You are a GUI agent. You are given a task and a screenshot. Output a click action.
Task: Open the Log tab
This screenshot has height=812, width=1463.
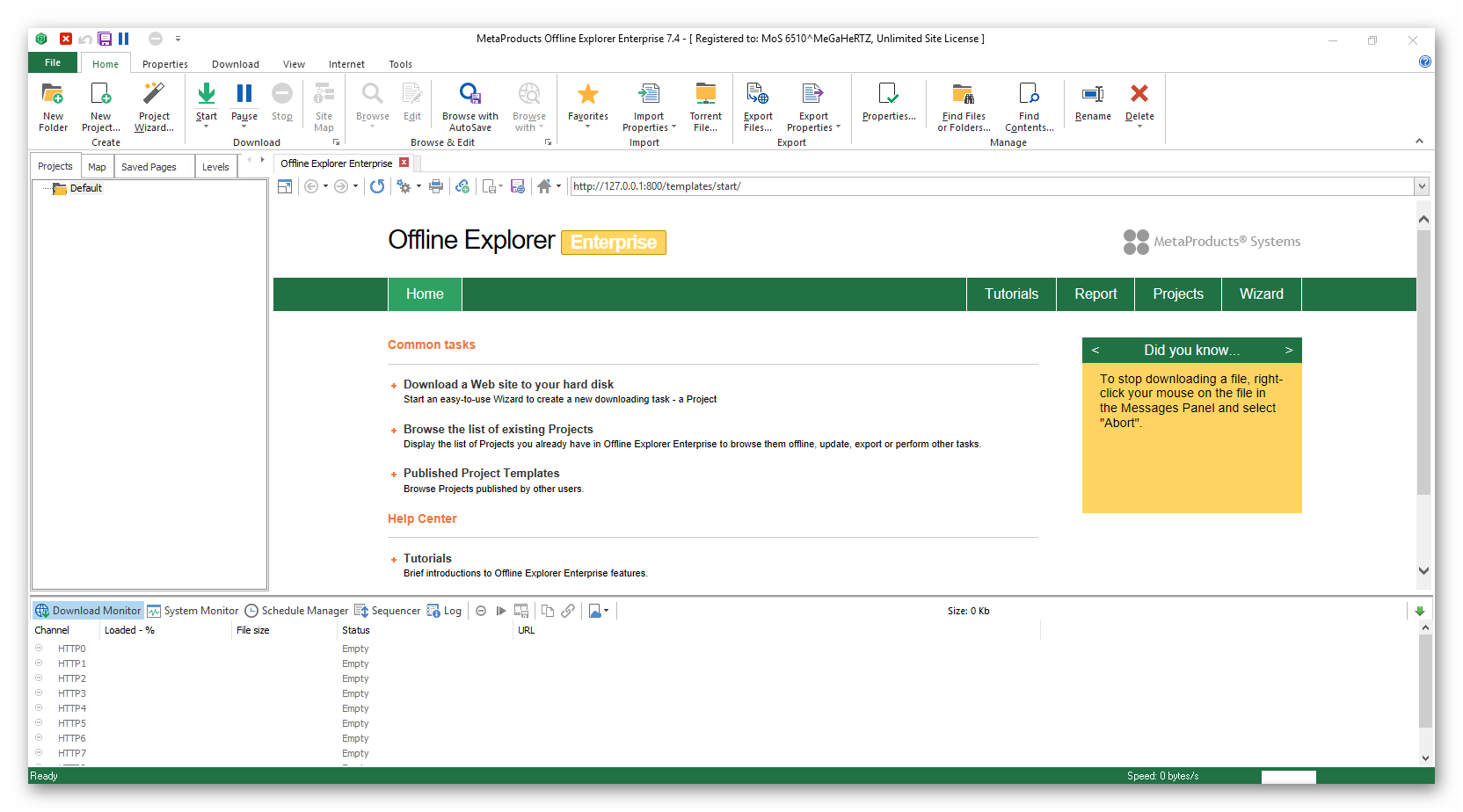click(444, 611)
